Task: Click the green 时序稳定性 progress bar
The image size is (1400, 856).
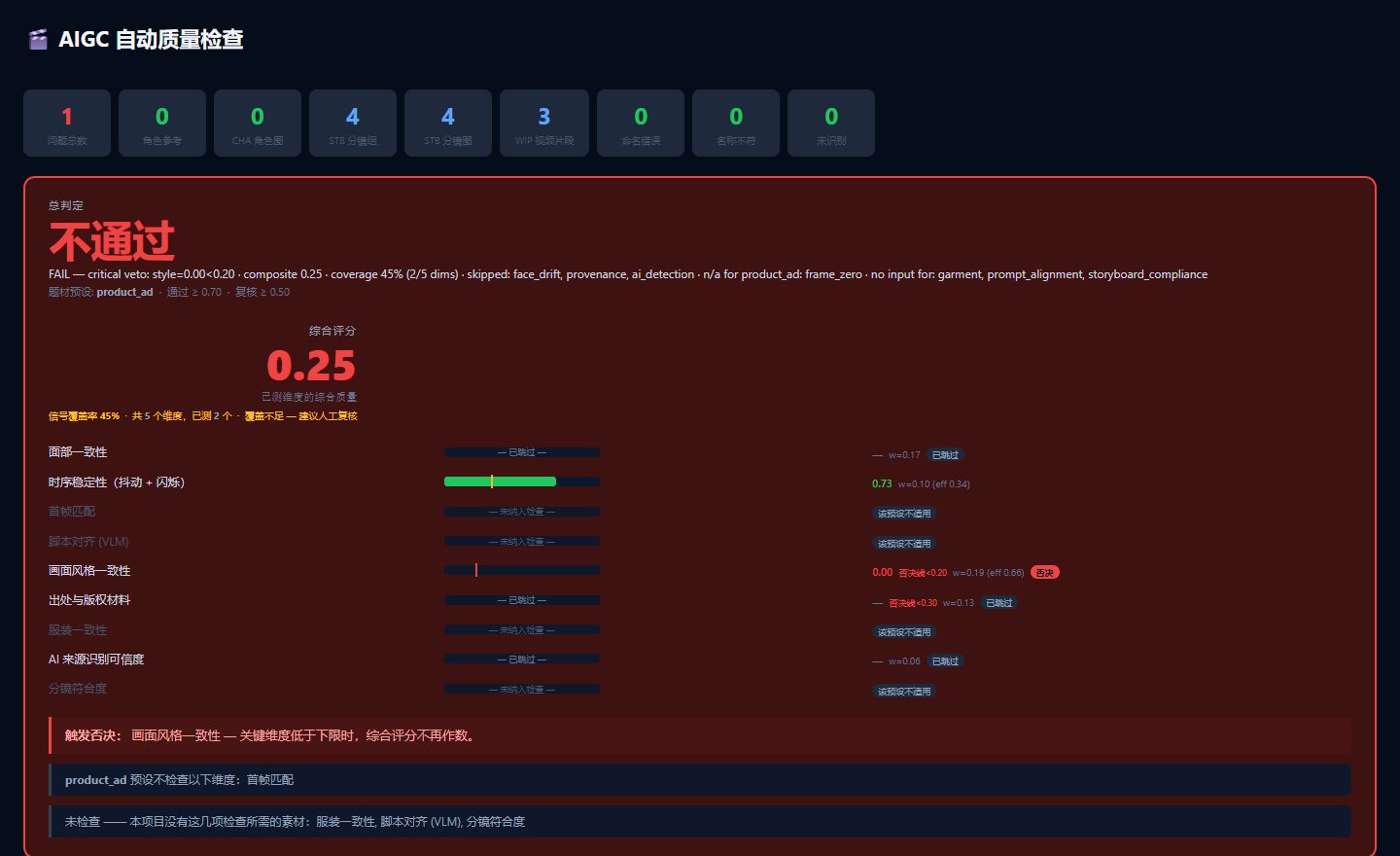Action: tap(522, 481)
